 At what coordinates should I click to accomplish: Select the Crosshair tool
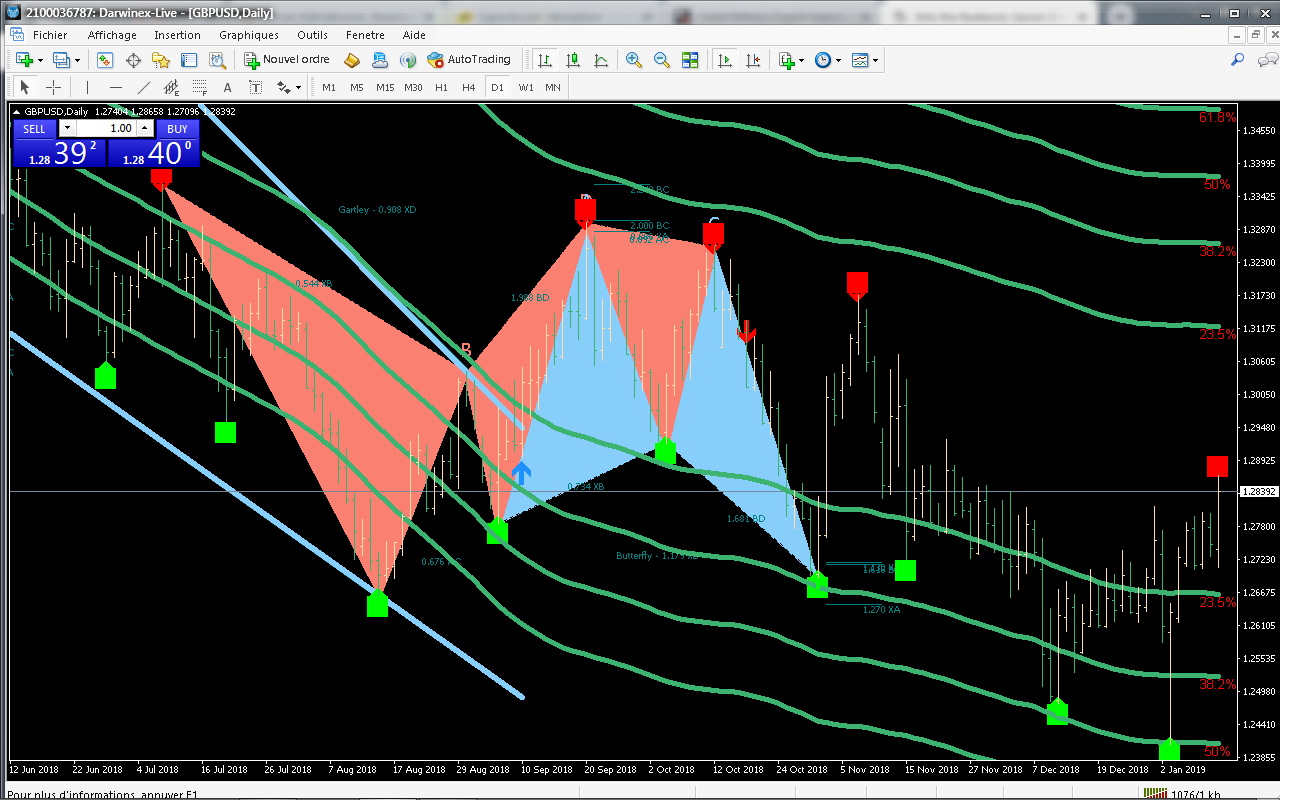coord(54,87)
